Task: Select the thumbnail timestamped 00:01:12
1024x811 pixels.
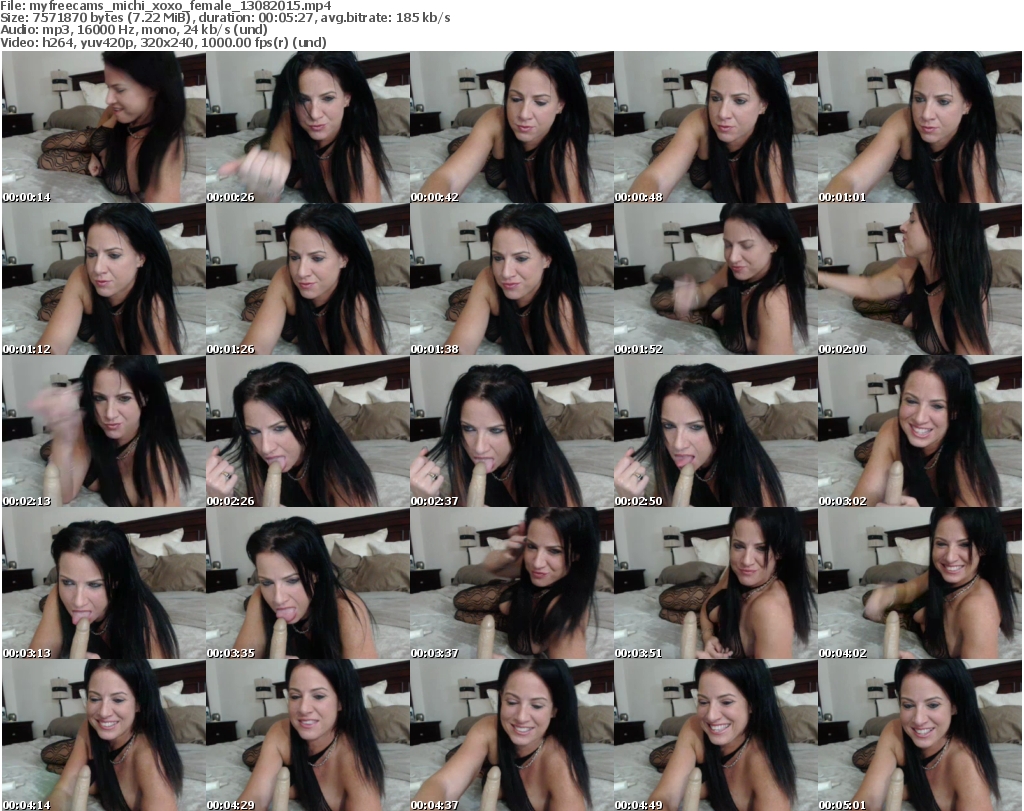Action: [103, 279]
